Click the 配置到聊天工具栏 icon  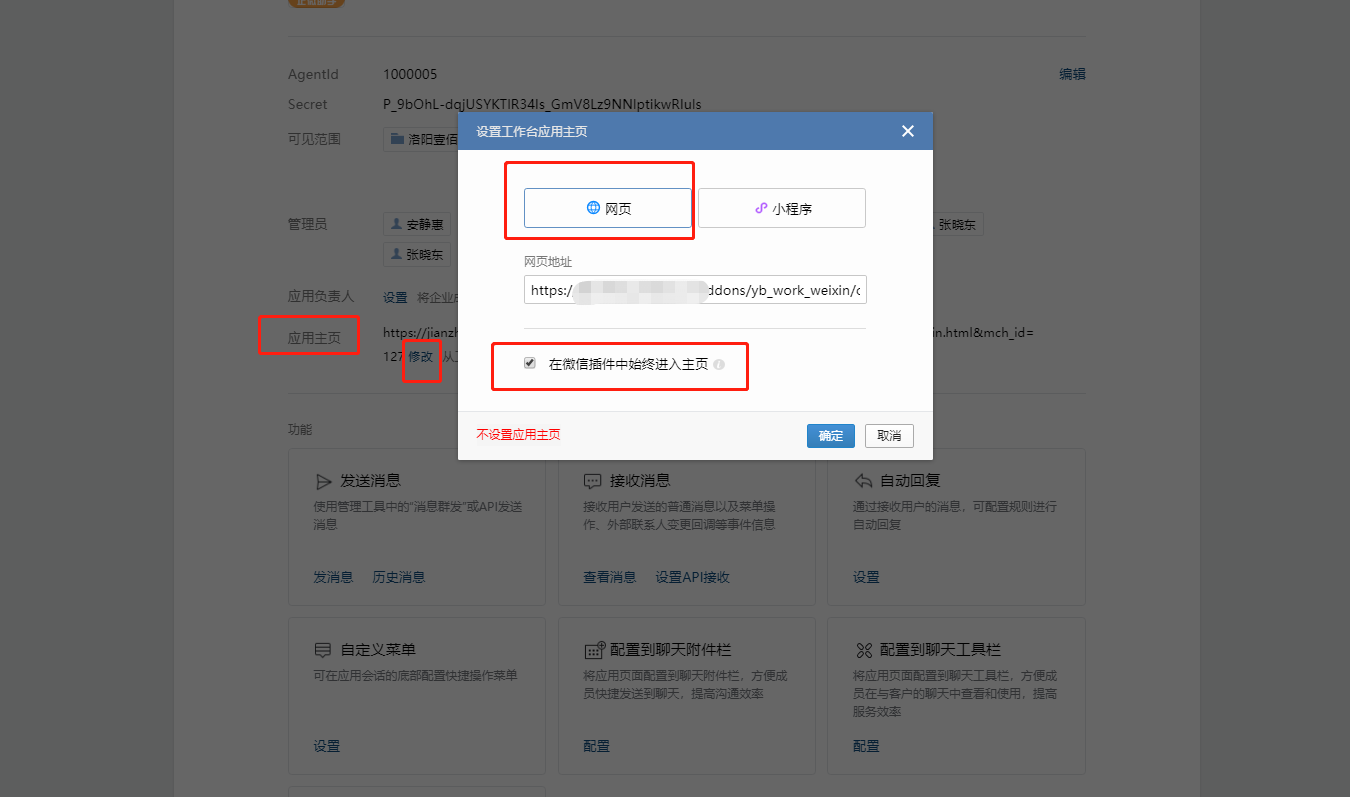(863, 650)
